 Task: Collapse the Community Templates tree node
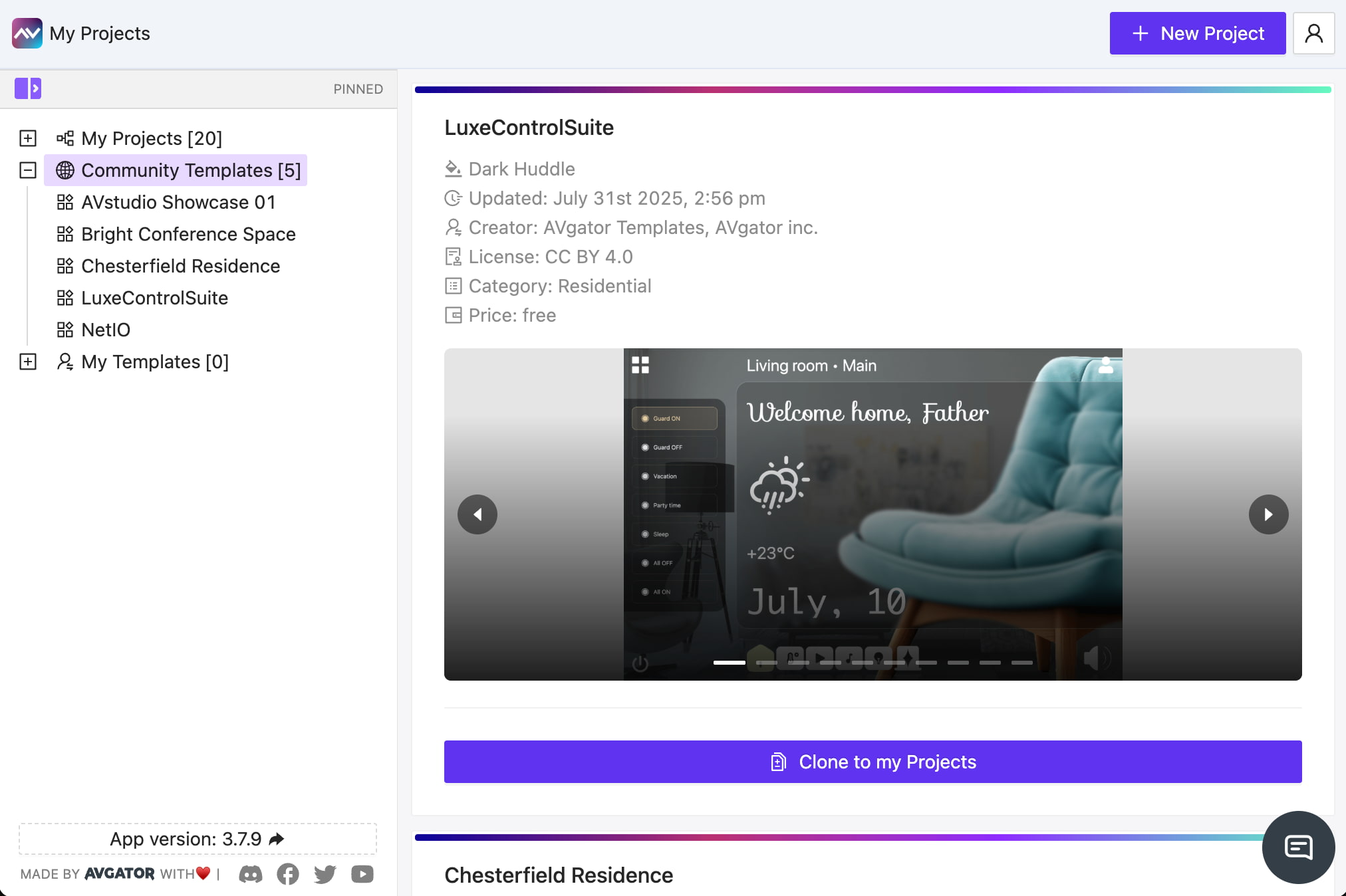(x=28, y=170)
